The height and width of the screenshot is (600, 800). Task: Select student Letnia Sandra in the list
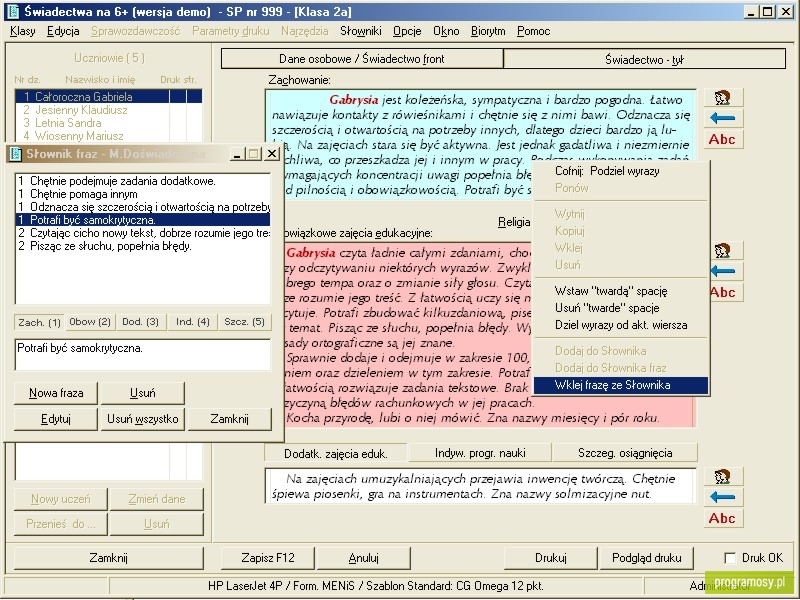[108, 123]
